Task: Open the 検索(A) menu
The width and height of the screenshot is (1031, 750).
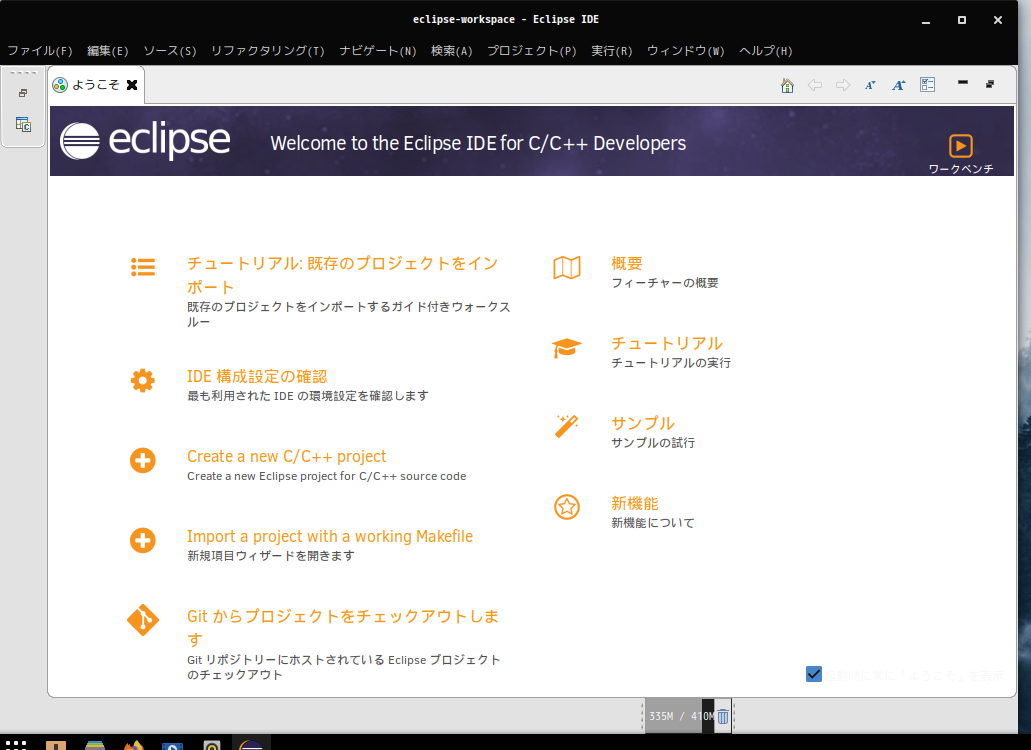Action: pyautogui.click(x=452, y=51)
